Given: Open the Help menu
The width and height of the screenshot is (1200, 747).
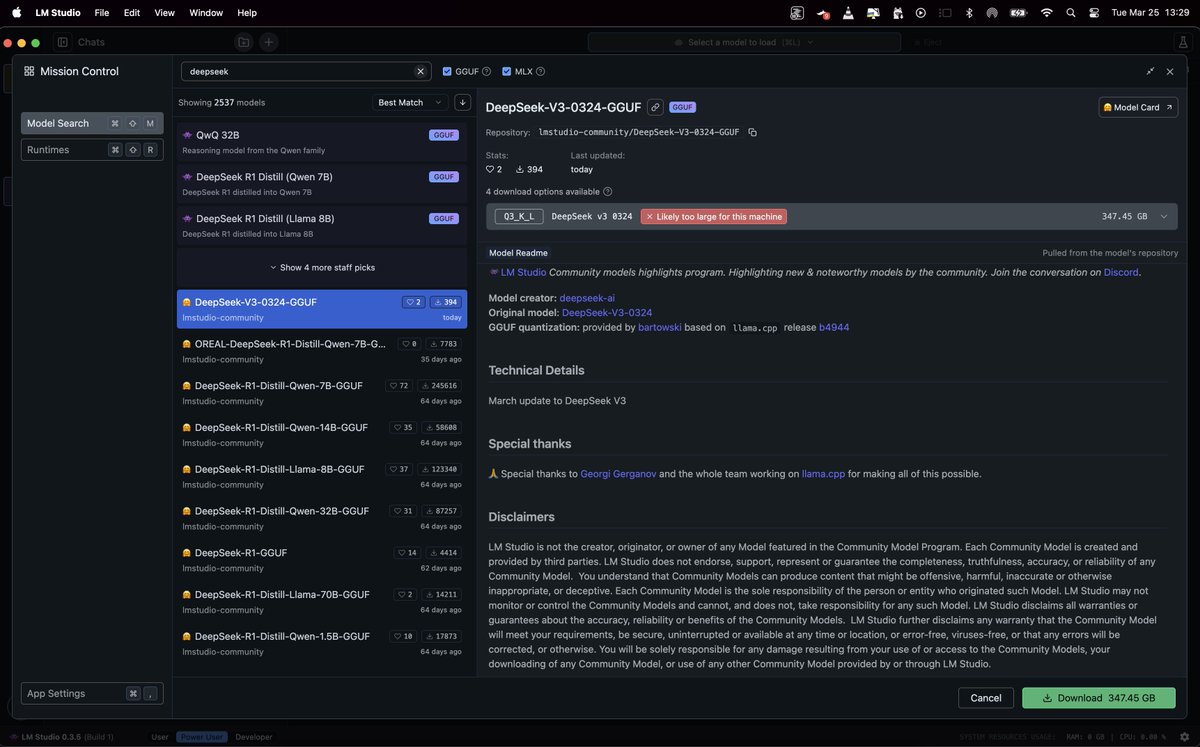Looking at the screenshot, I should pyautogui.click(x=247, y=13).
